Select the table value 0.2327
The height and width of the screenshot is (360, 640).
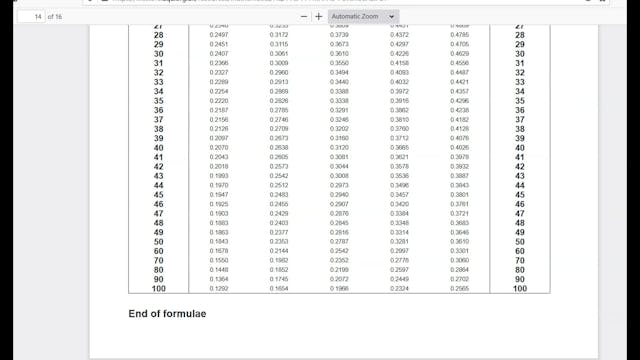(x=219, y=72)
